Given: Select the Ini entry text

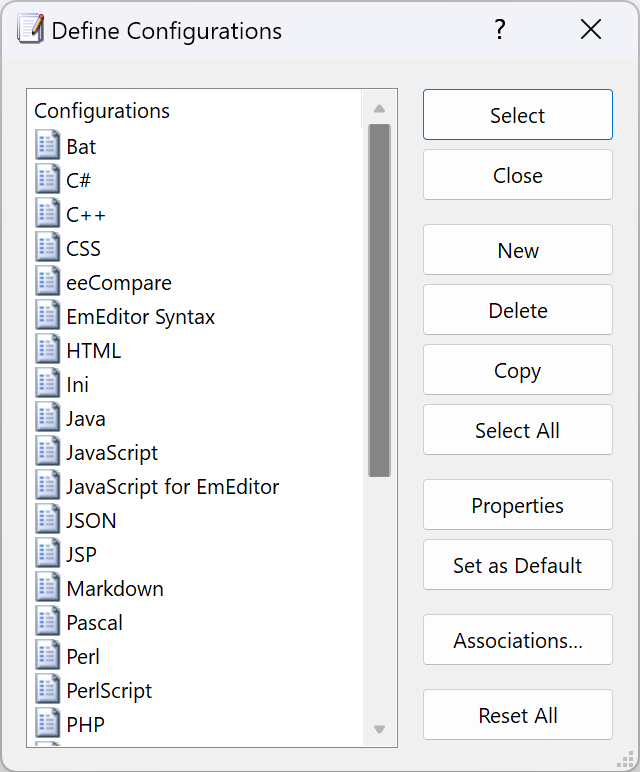Looking at the screenshot, I should pos(78,385).
